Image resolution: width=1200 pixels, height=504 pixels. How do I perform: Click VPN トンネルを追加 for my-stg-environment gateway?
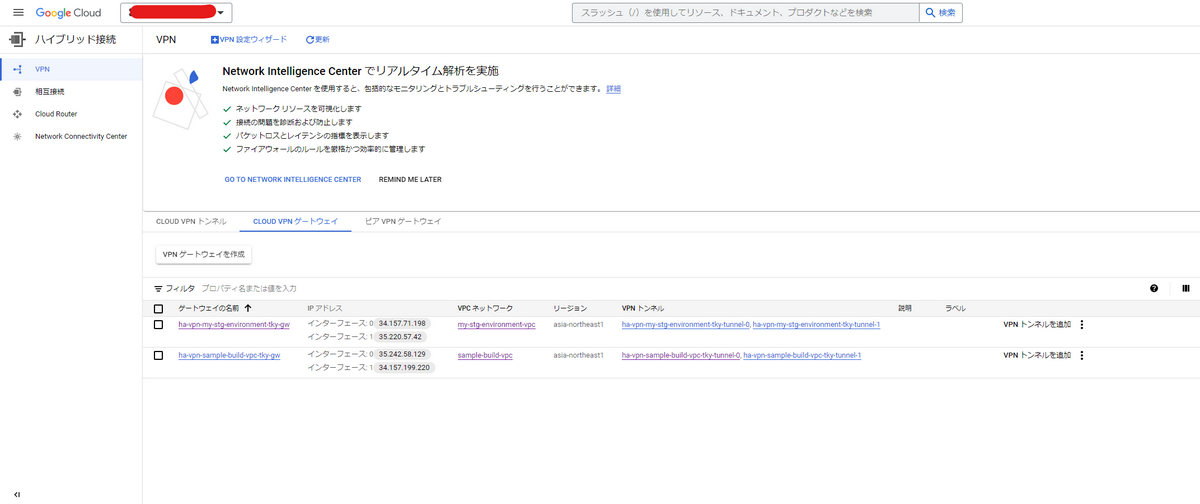(1037, 325)
